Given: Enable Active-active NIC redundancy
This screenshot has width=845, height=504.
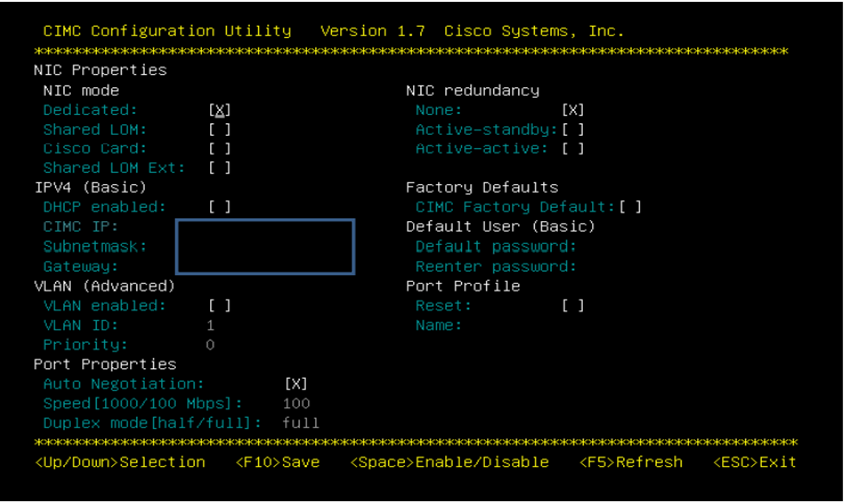Looking at the screenshot, I should point(573,149).
